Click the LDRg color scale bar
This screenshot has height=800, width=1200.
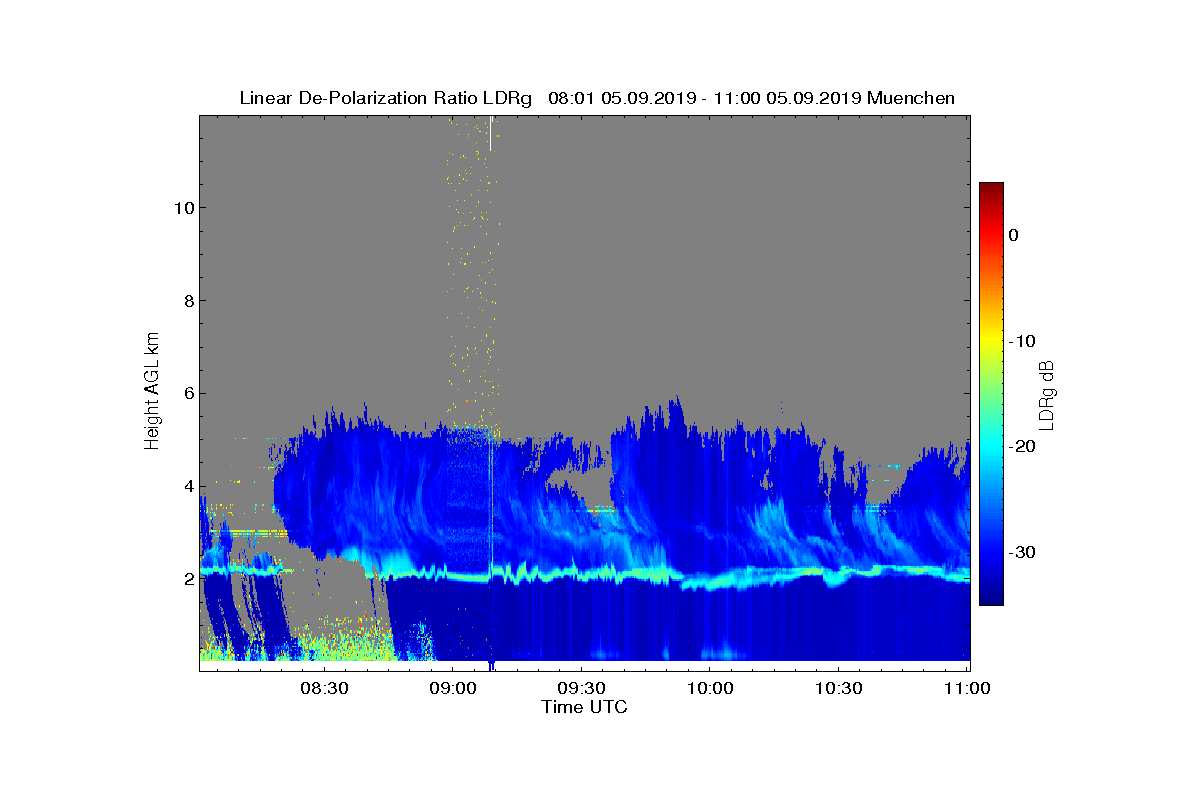[x=991, y=394]
